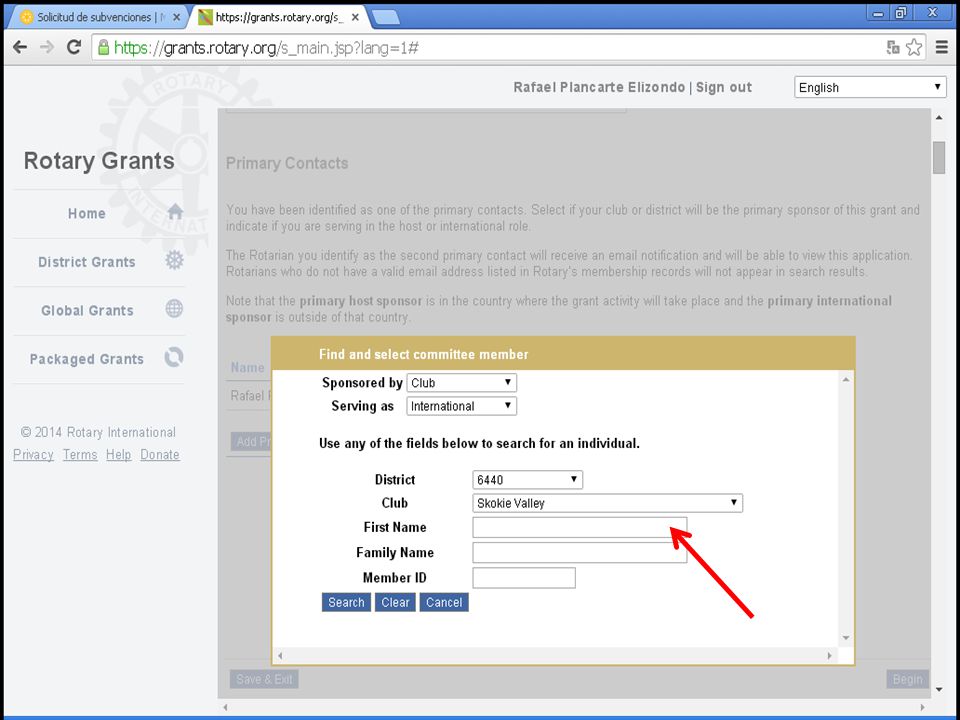Click the browser address bar URL
Viewport: 960px width, 720px height.
tap(266, 48)
